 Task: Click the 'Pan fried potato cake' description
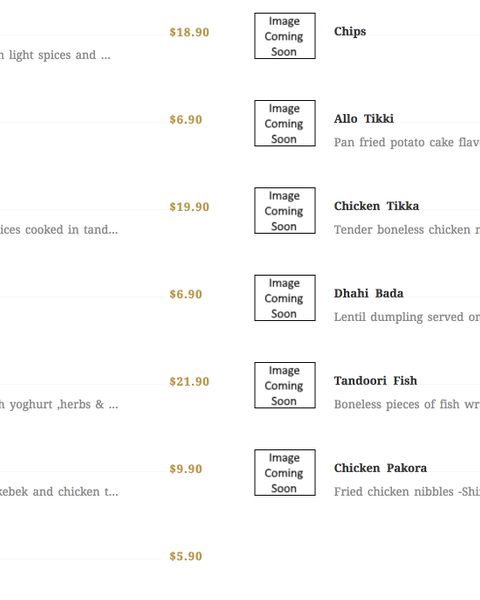pyautogui.click(x=407, y=142)
